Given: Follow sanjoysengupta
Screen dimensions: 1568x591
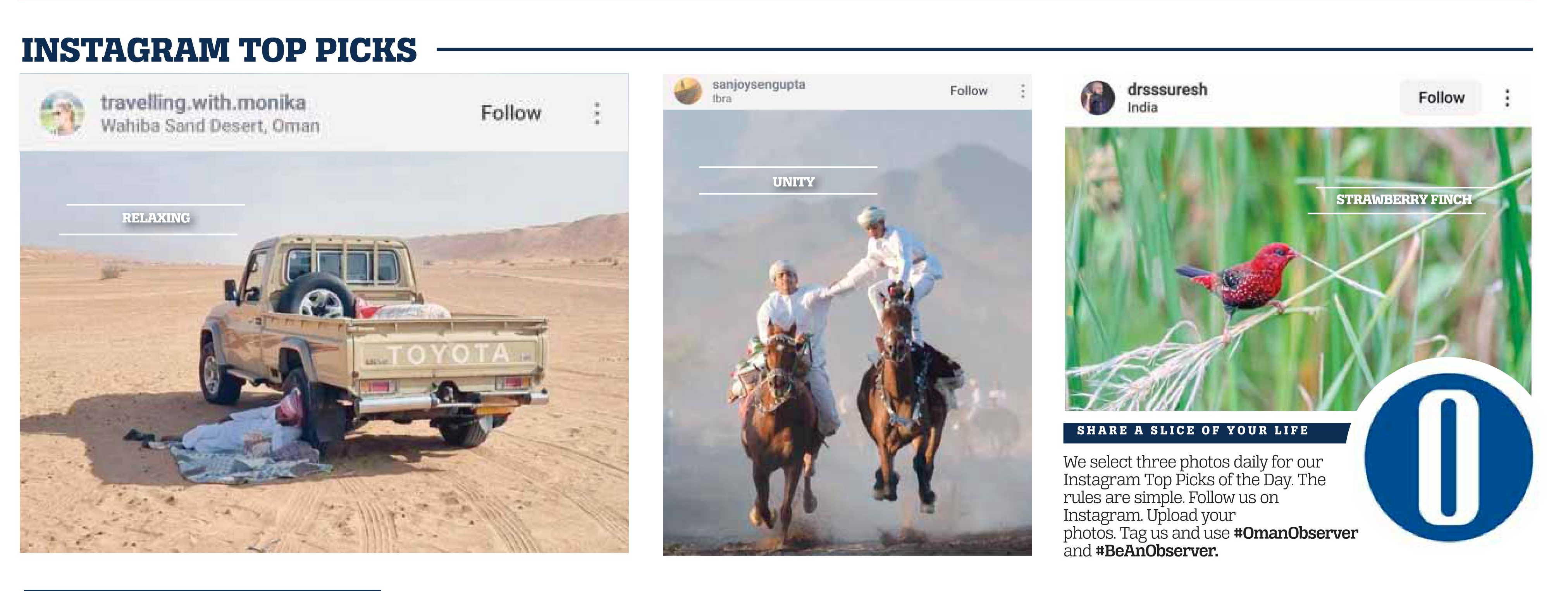Looking at the screenshot, I should tap(969, 91).
